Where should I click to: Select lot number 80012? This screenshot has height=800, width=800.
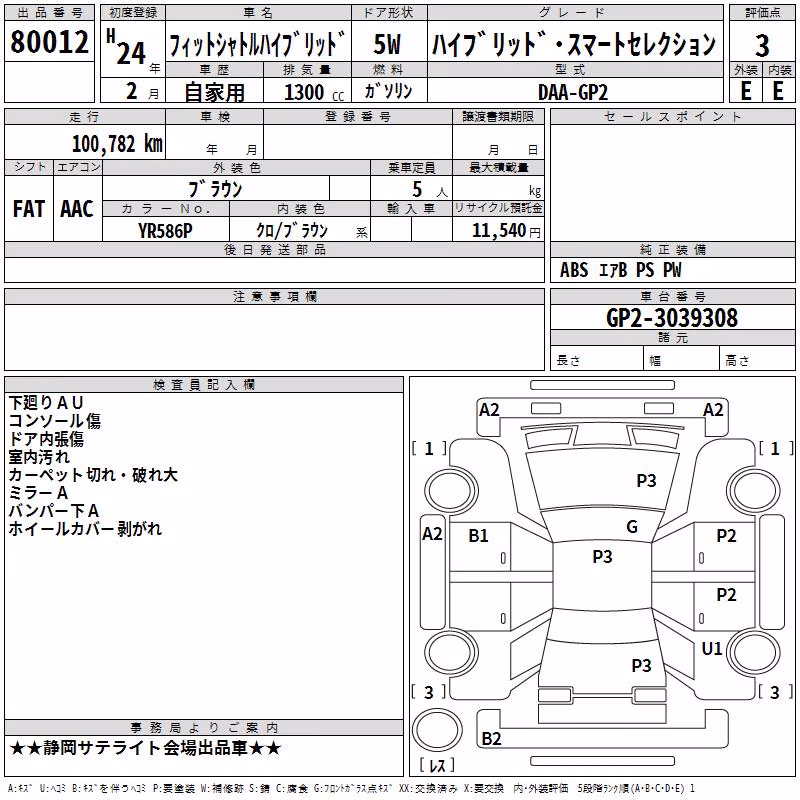(49, 42)
